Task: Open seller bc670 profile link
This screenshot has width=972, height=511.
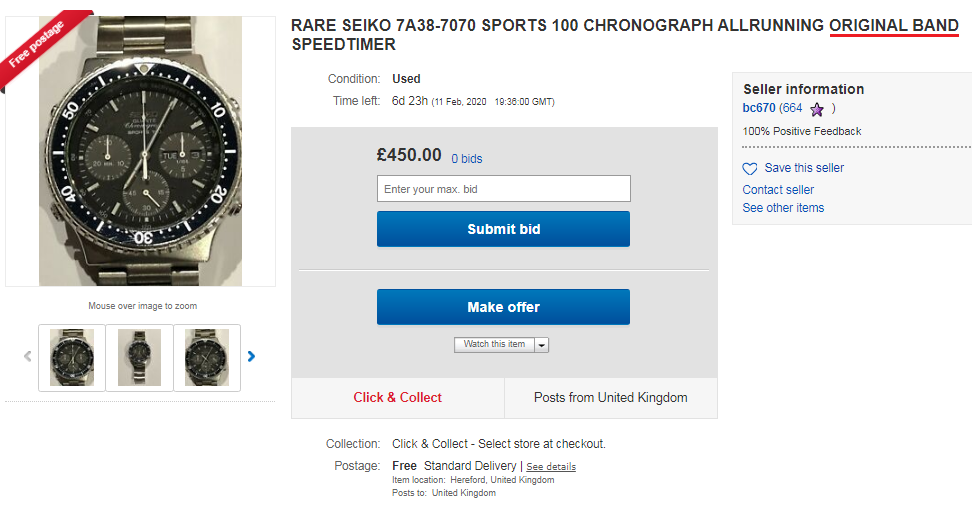Action: coord(759,108)
